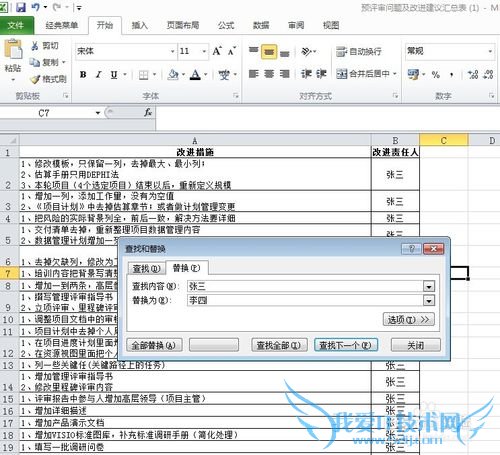Select row 15 header
Viewport: 500px width, 455px height.
[8, 399]
